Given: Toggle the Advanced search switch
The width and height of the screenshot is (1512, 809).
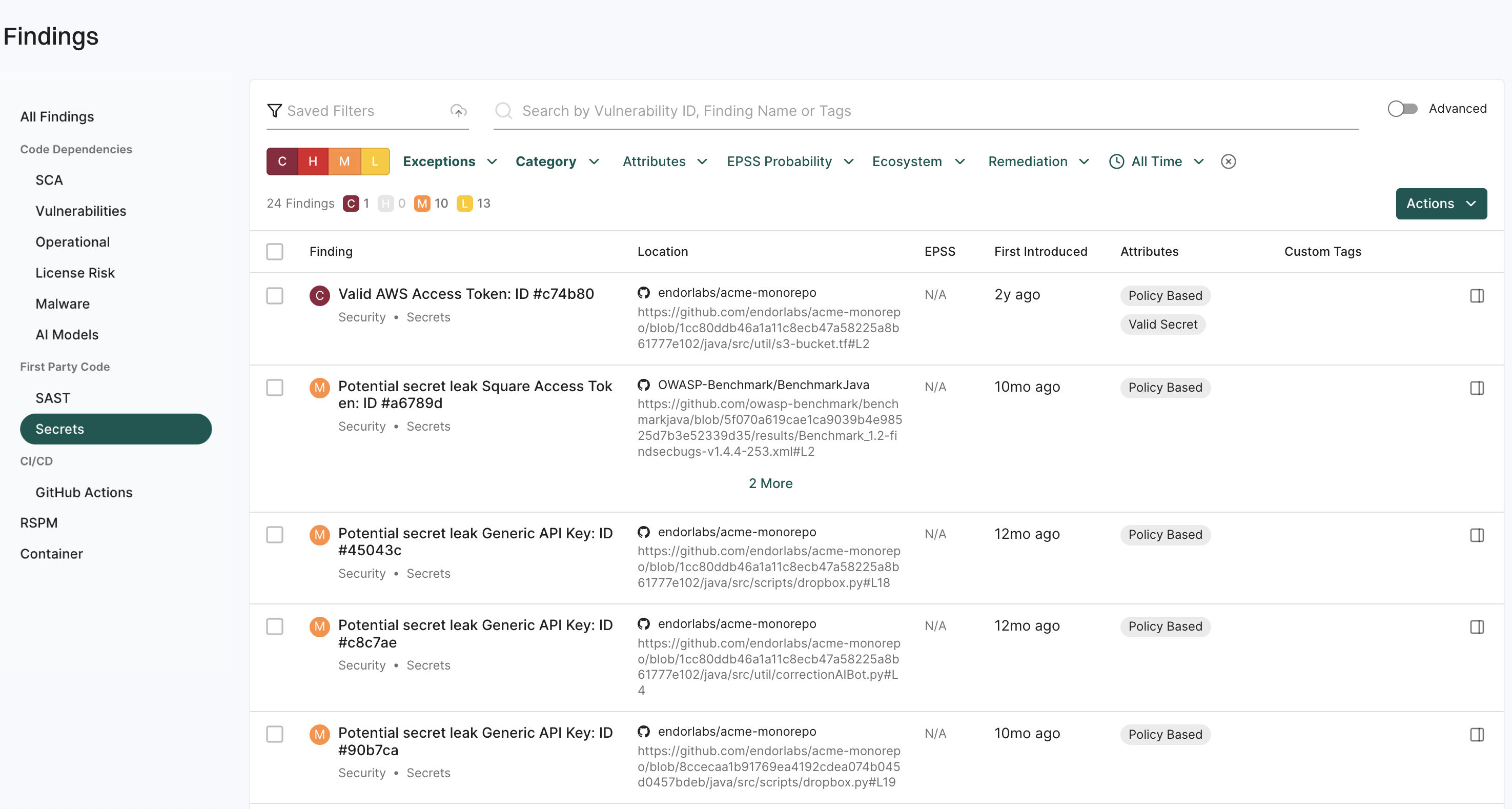Looking at the screenshot, I should click(1402, 109).
